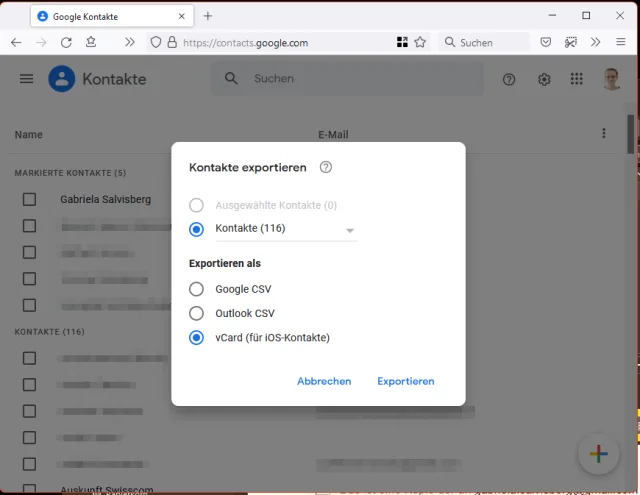Select the vCard (für iOS-Kontakte) radio button

pos(196,338)
